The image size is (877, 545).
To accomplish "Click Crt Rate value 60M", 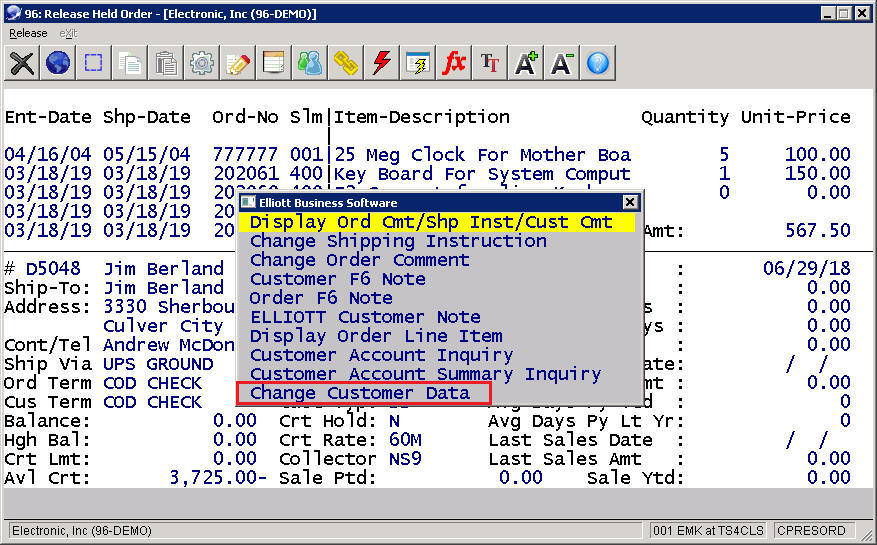I will pos(405,440).
